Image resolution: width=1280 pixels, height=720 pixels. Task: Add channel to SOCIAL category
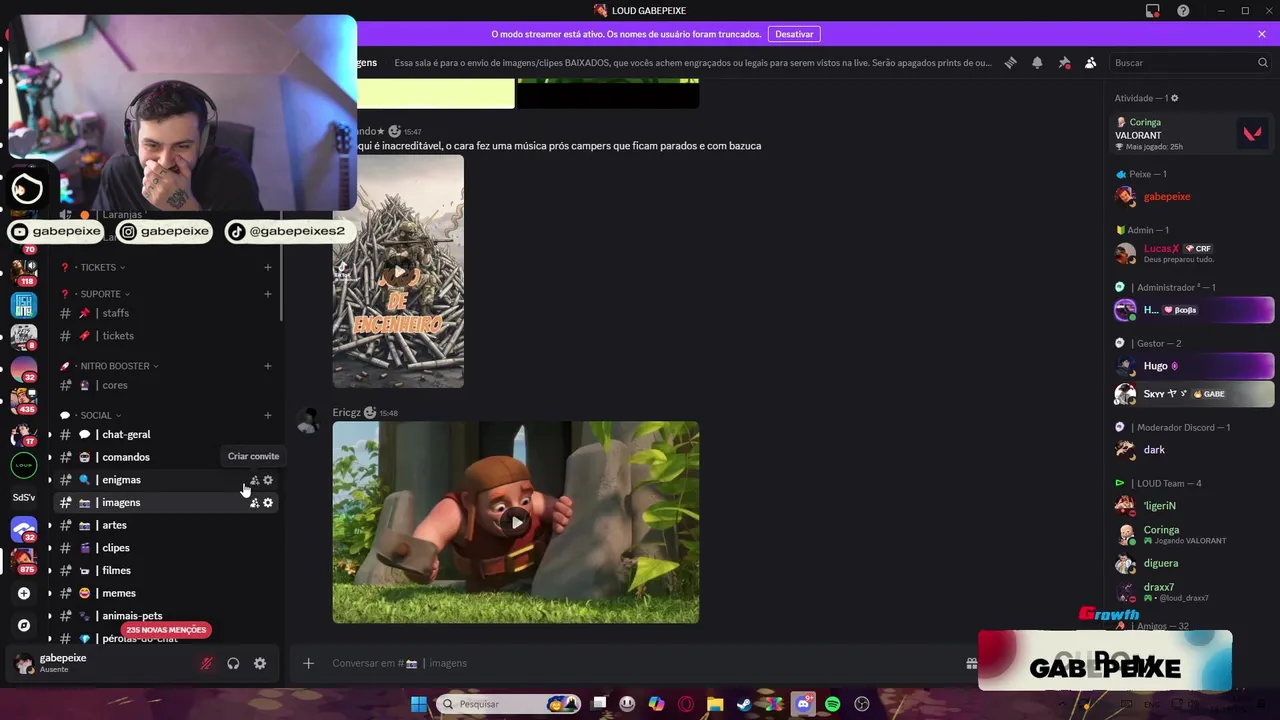[x=268, y=415]
